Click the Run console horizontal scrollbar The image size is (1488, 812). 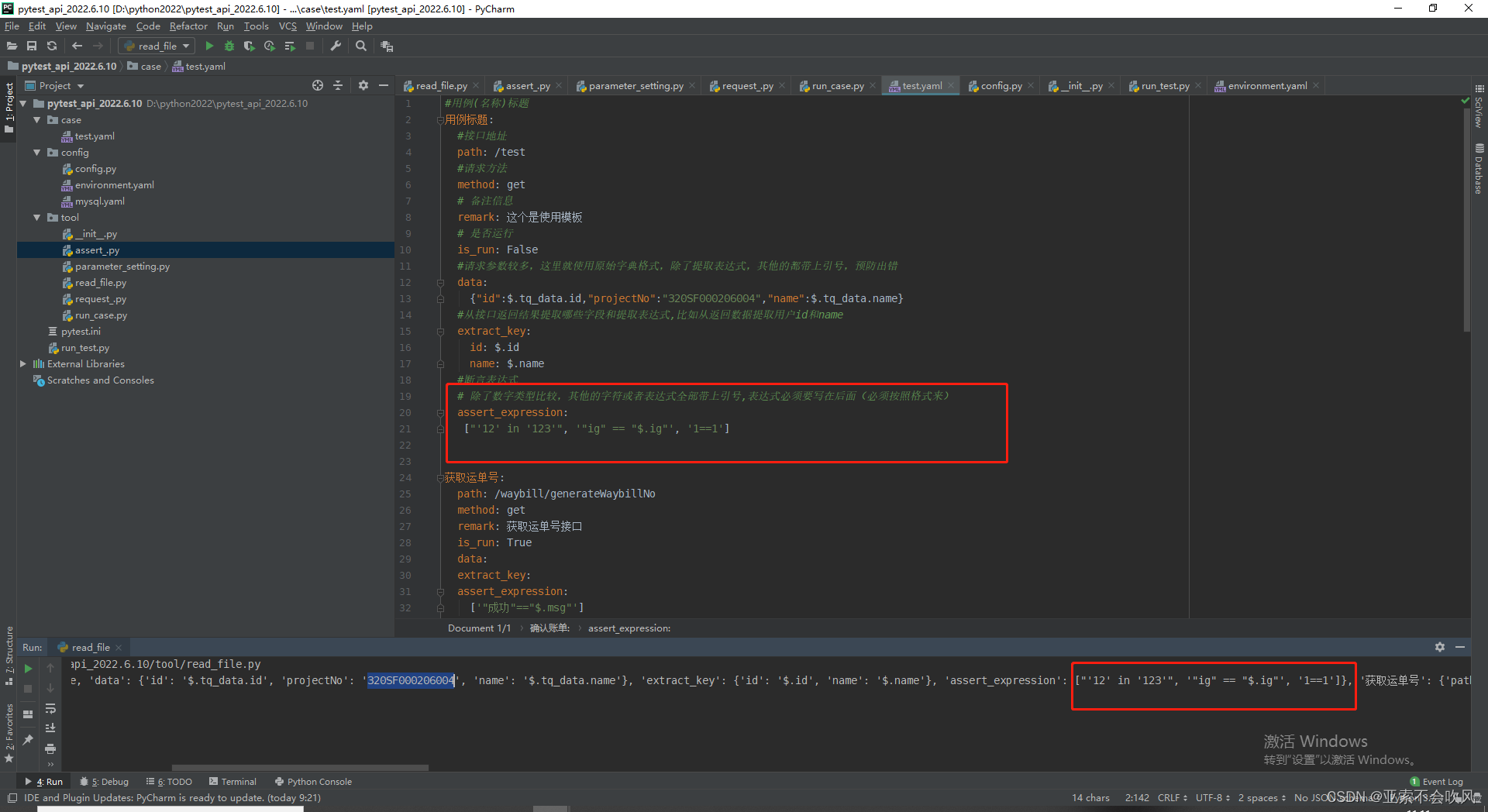click(x=299, y=768)
